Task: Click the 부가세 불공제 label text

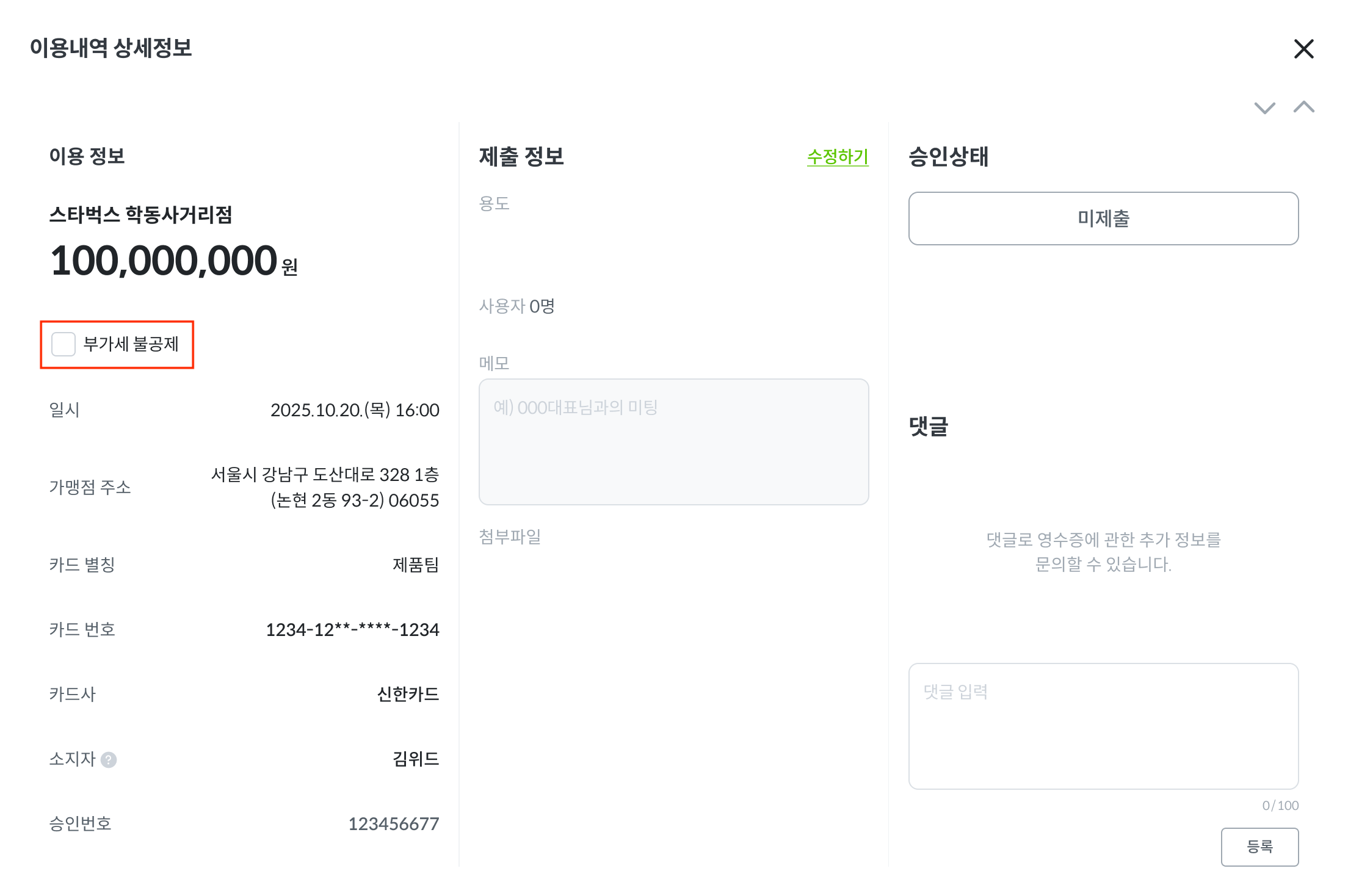Action: pos(131,344)
